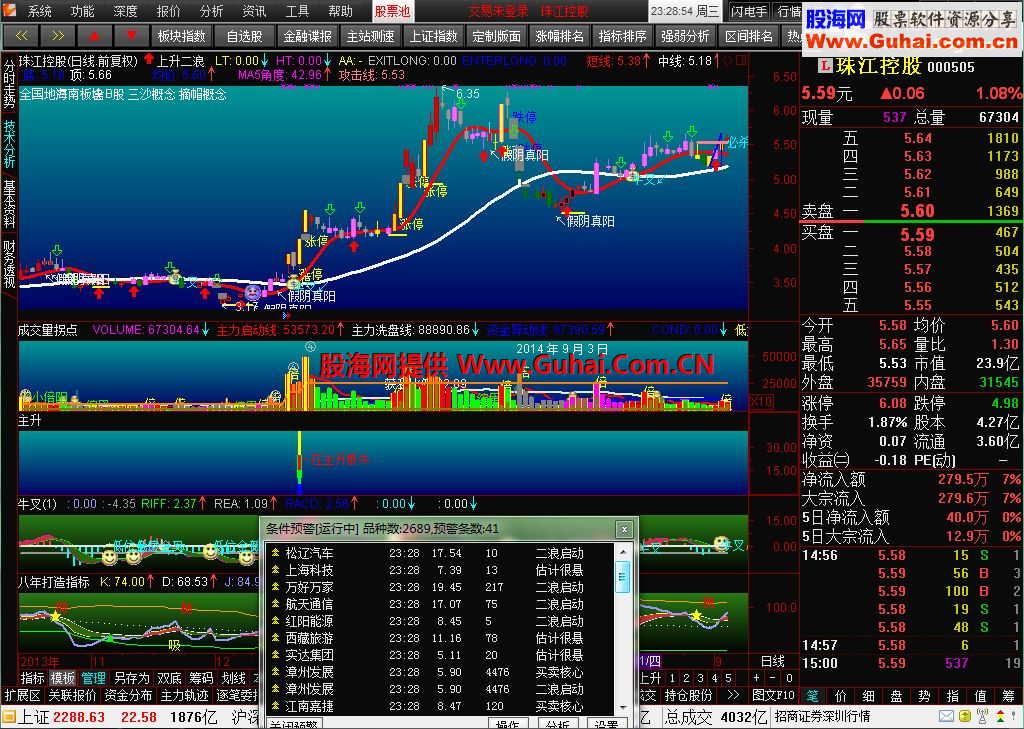This screenshot has width=1024, height=729.
Task: Select the 势 tab in the quote panel
Action: point(925,696)
